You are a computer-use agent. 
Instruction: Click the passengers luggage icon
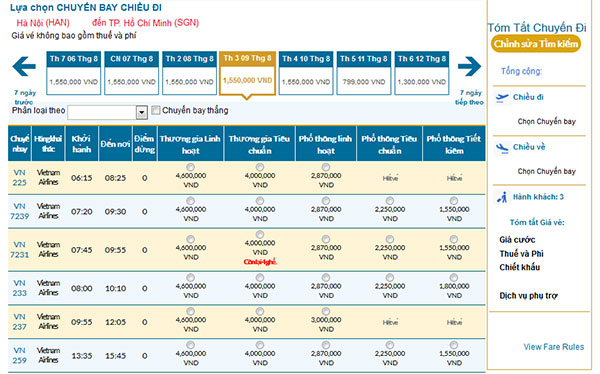pyautogui.click(x=502, y=197)
